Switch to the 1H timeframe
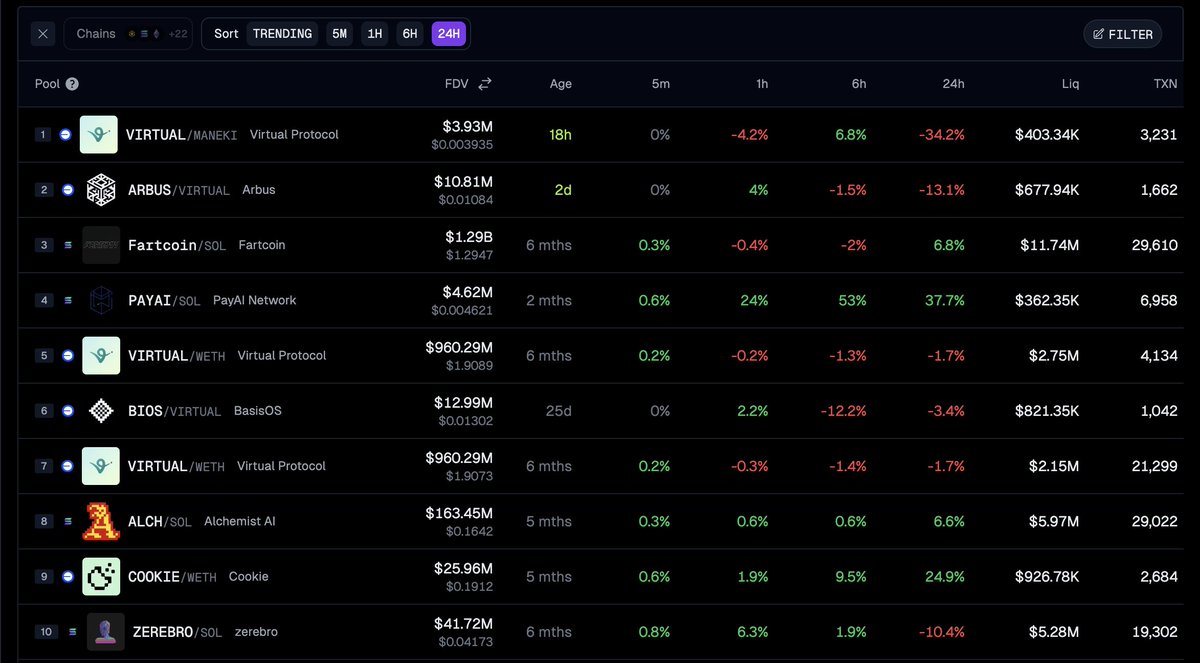The width and height of the screenshot is (1200, 663). (375, 34)
